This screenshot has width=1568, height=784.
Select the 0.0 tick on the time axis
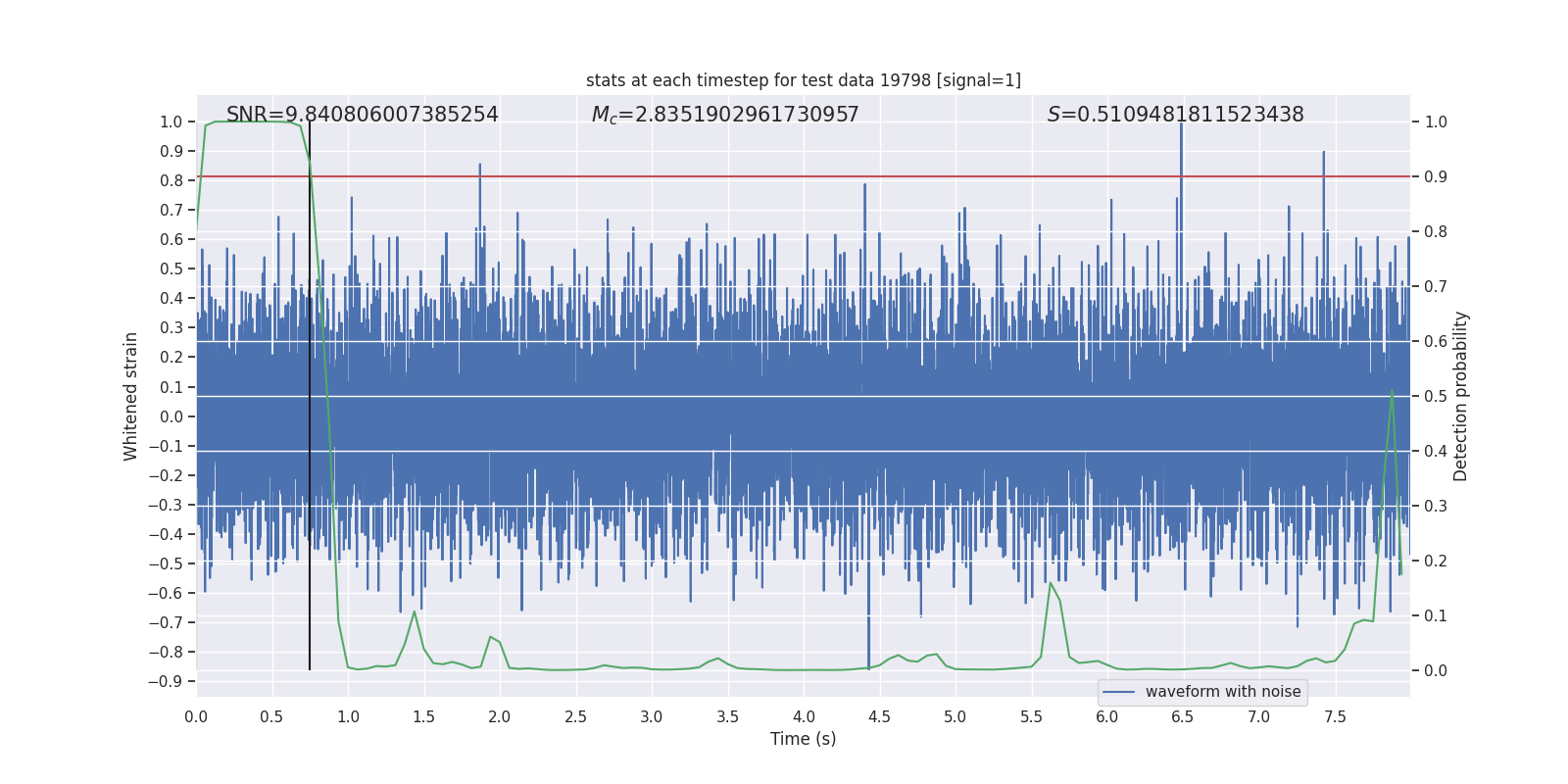pos(196,716)
